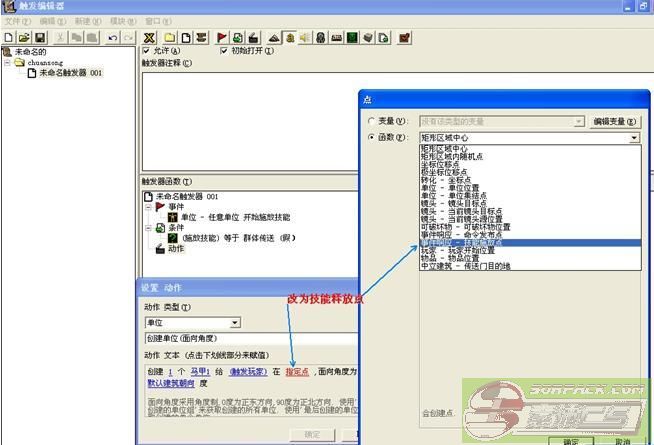Toggle the 初始打开 checkbox
This screenshot has height=445, width=654.
222,50
